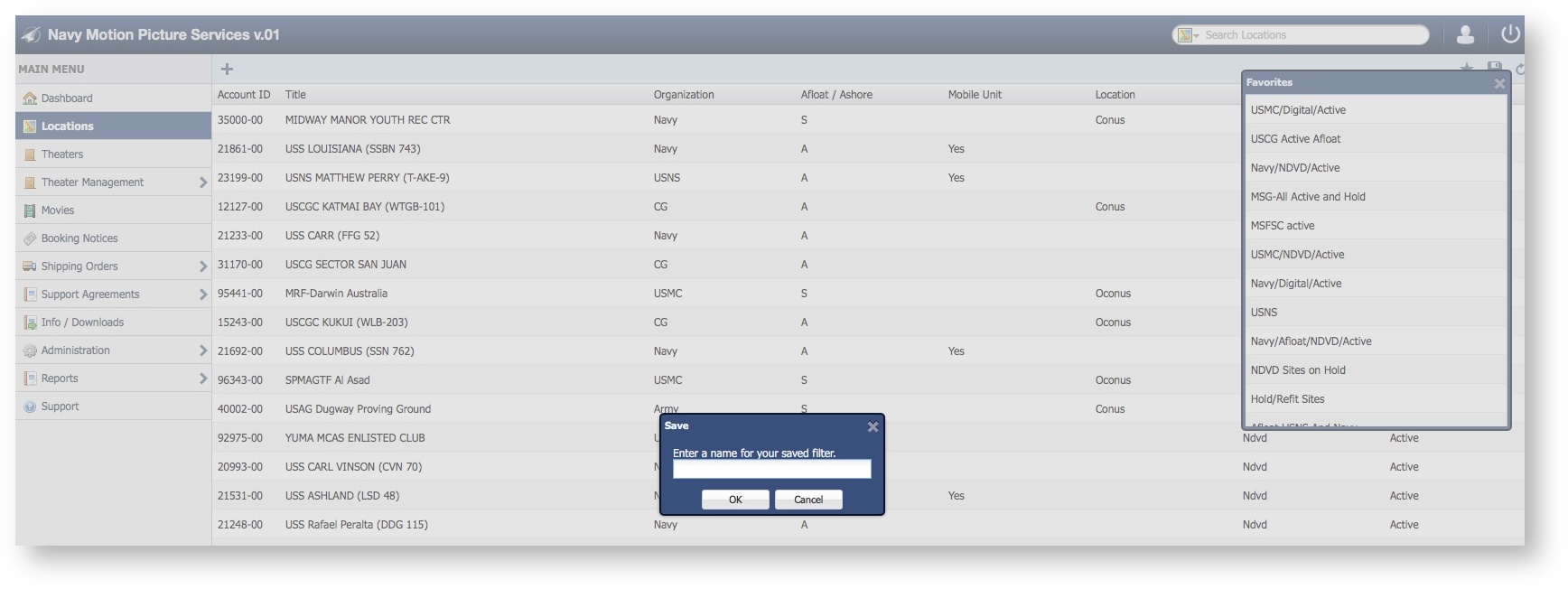
Task: Open Theaters from the main menu
Action: point(61,154)
